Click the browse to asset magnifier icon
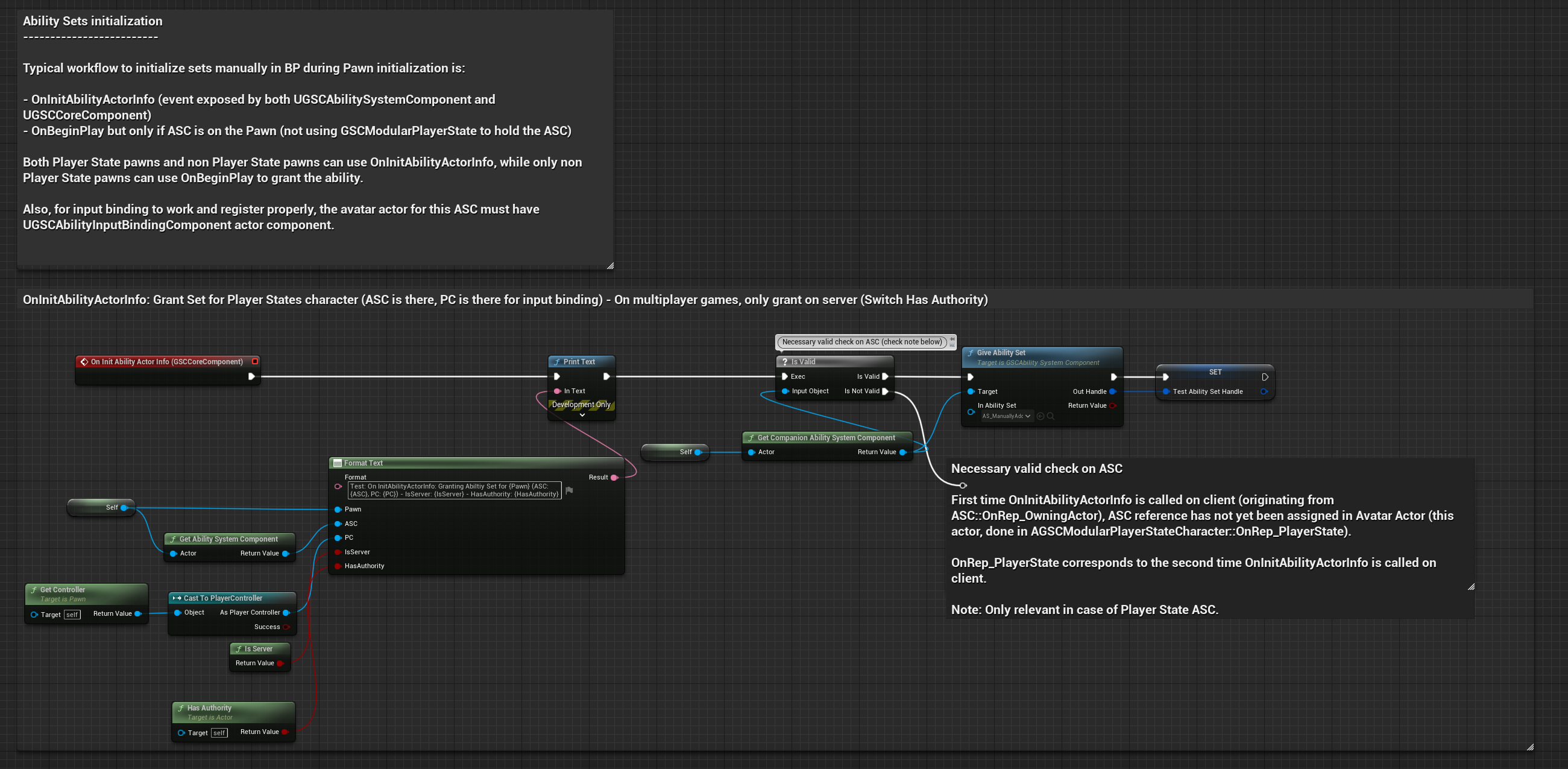 (x=1050, y=416)
